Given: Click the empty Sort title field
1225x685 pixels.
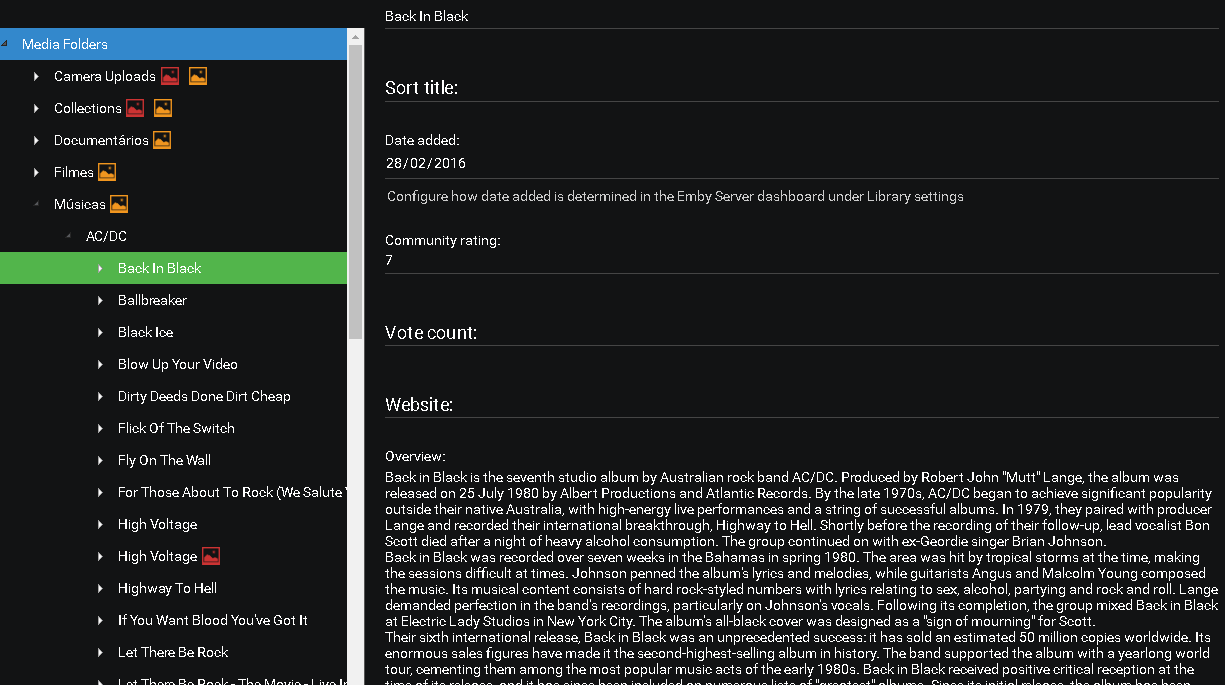Looking at the screenshot, I should pos(802,88).
